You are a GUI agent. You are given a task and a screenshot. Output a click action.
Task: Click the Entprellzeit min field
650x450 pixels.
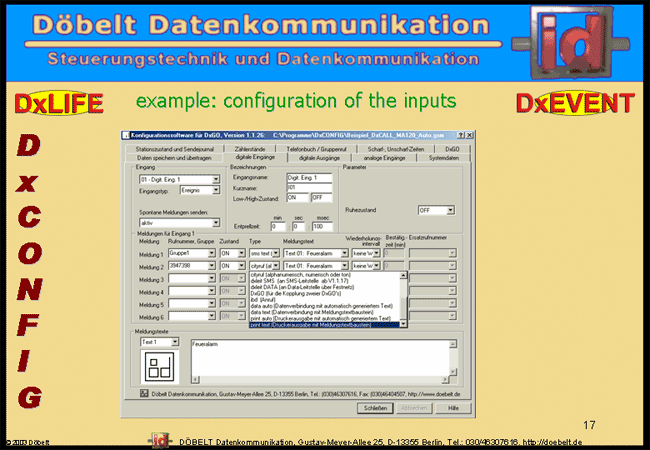278,227
